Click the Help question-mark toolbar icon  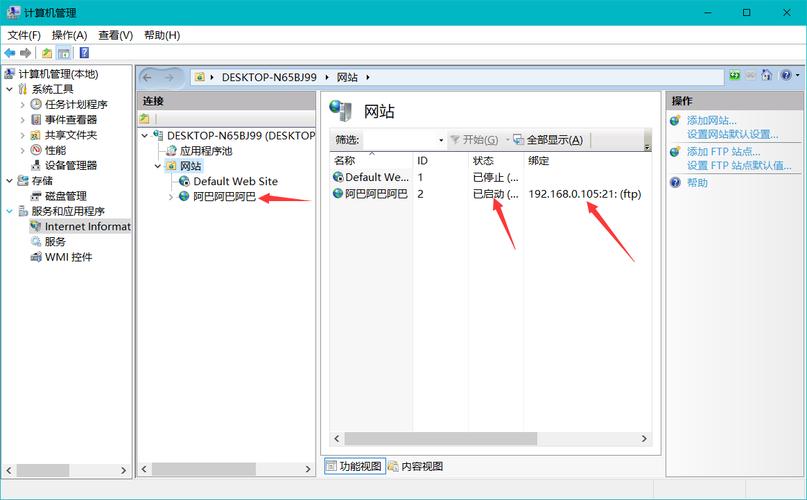point(84,53)
